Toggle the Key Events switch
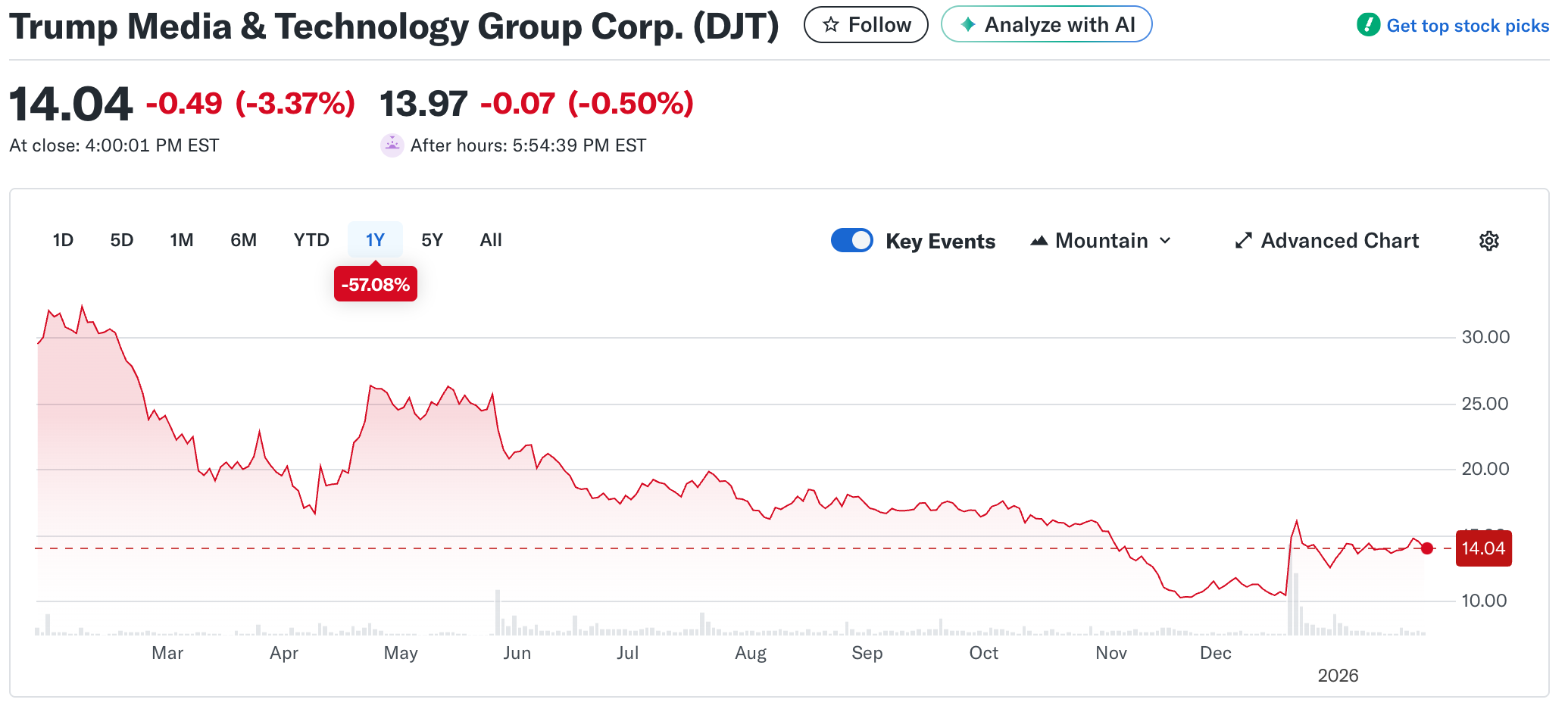The width and height of the screenshot is (1568, 712). click(x=852, y=241)
